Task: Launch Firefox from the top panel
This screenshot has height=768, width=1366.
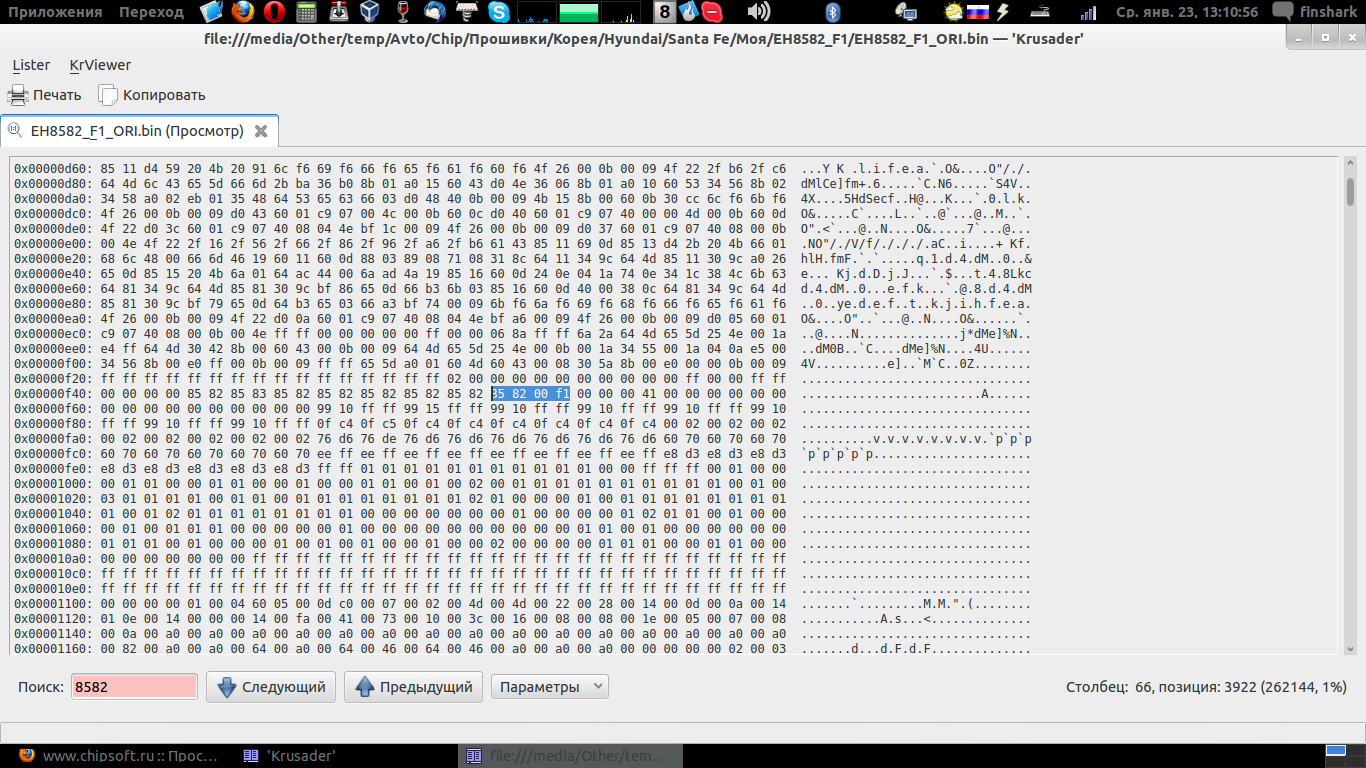Action: (x=242, y=12)
